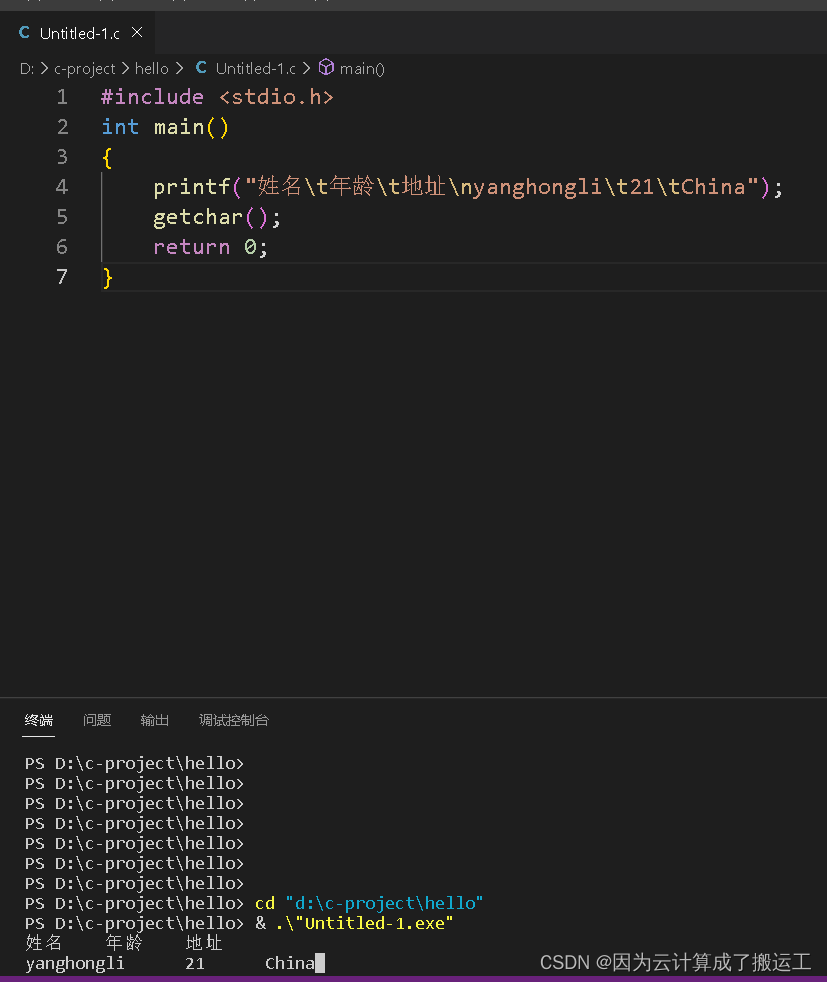This screenshot has width=827, height=982.
Task: Select the Untitled-1.c editor tab
Action: click(x=80, y=32)
